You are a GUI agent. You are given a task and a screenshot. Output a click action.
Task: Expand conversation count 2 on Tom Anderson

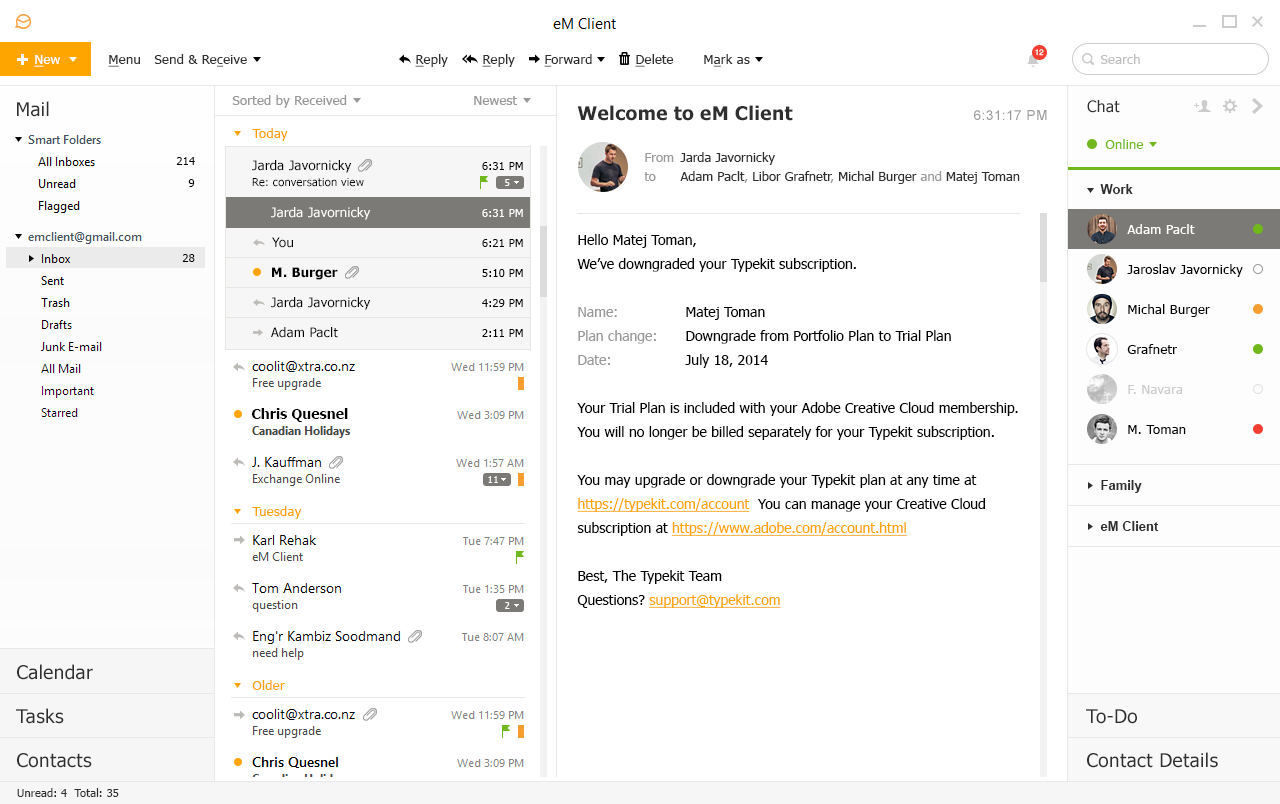point(510,605)
